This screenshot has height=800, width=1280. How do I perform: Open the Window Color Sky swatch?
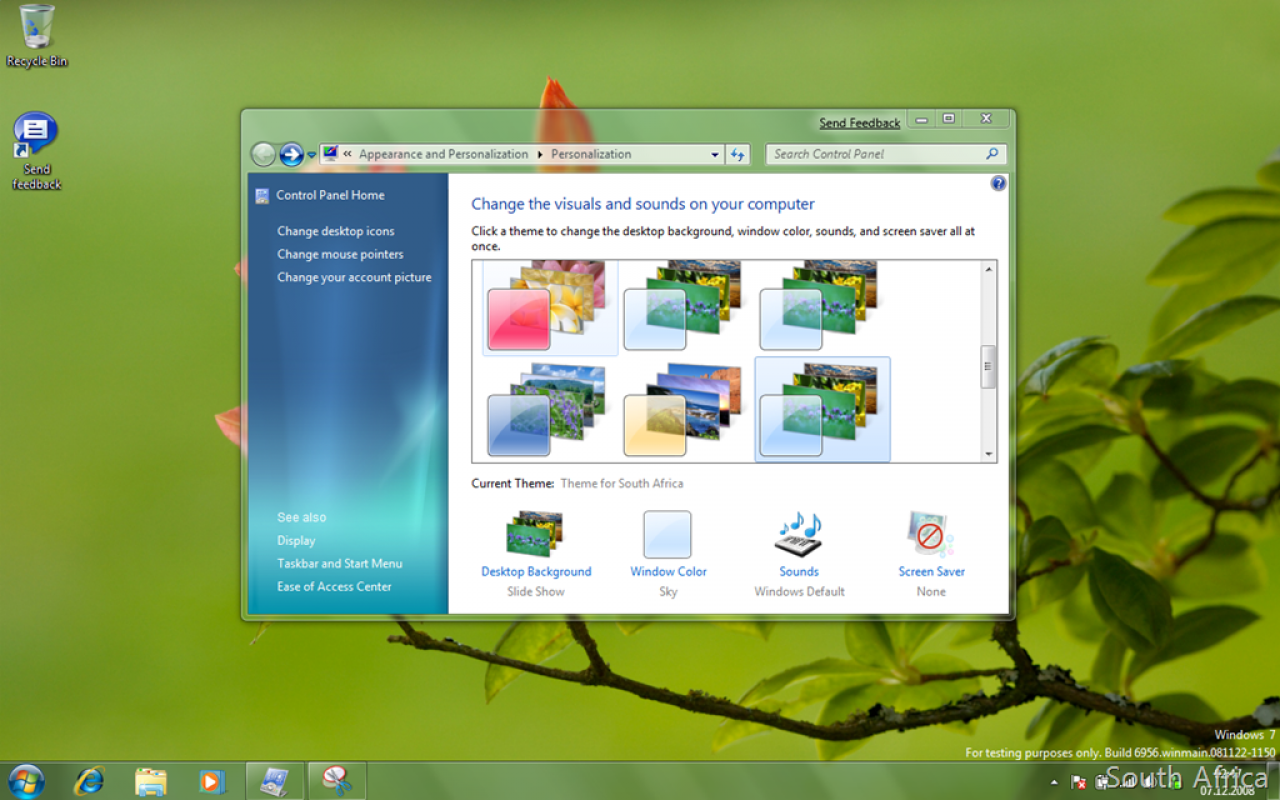(x=667, y=534)
